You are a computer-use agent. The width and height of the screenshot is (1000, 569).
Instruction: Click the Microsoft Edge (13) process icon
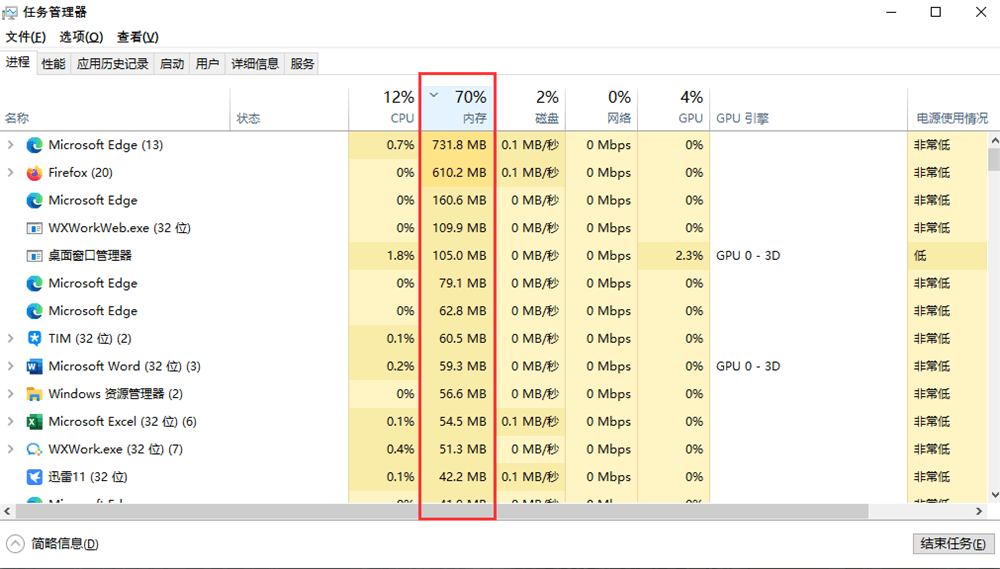[x=34, y=145]
